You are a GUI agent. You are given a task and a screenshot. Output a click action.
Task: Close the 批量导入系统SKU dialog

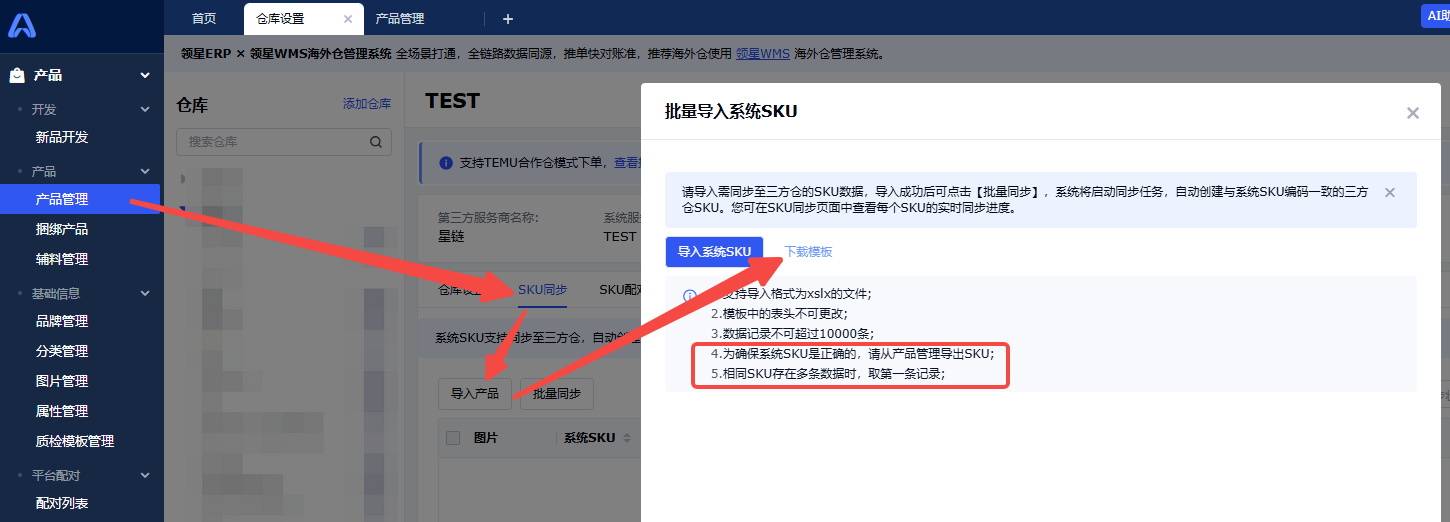pos(1413,113)
